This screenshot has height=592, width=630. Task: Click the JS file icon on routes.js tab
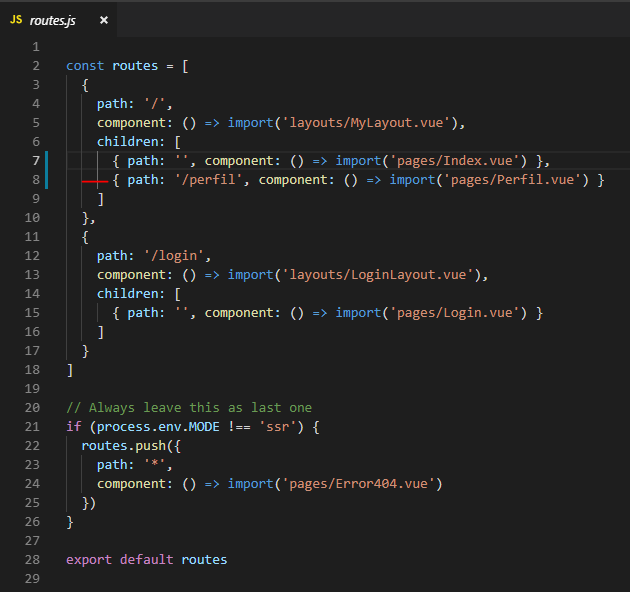[x=16, y=20]
